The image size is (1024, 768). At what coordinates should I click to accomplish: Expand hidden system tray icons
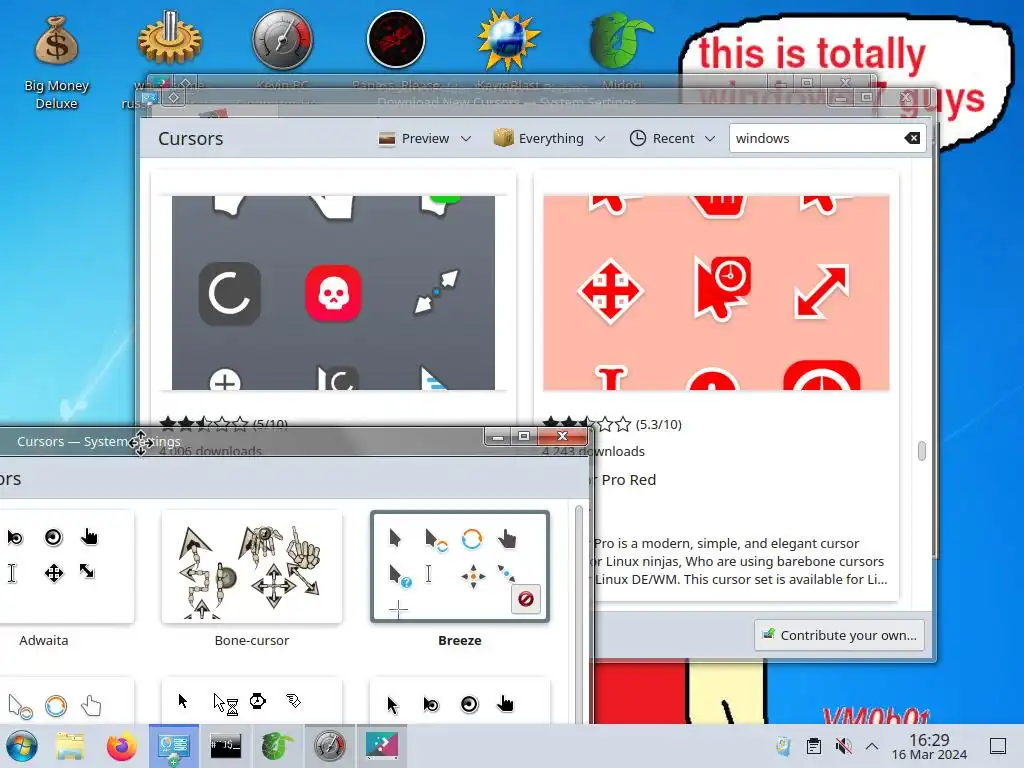point(872,746)
